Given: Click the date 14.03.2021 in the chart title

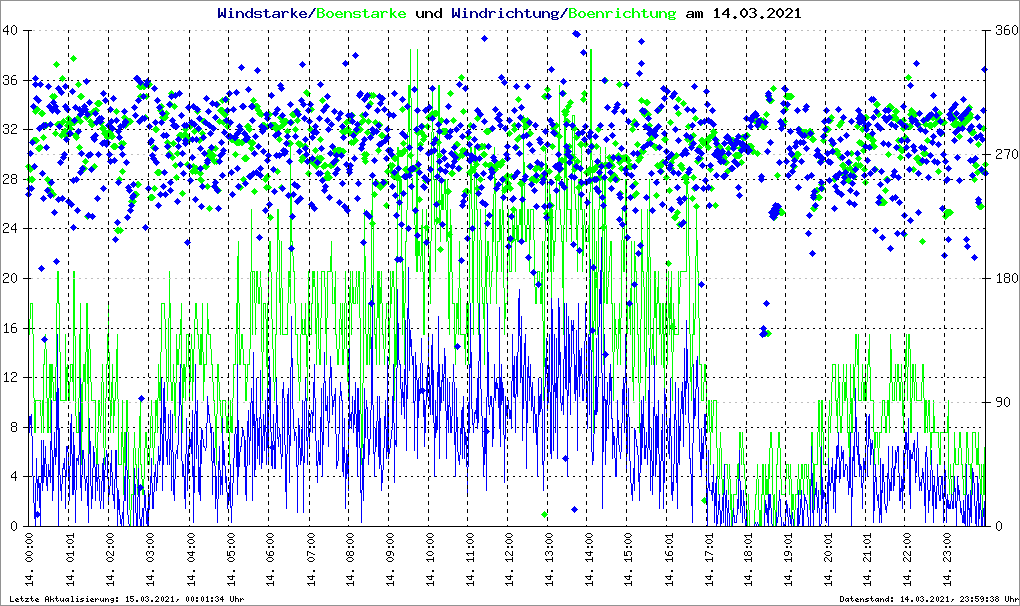Looking at the screenshot, I should (750, 14).
